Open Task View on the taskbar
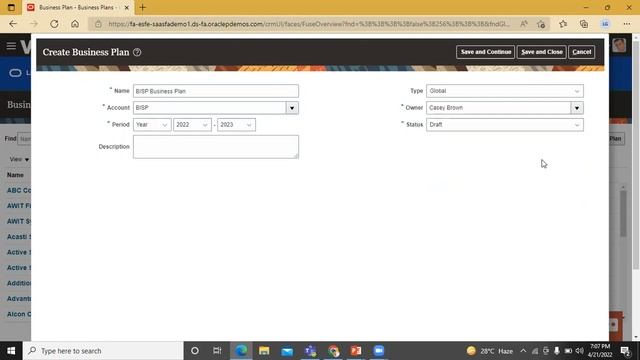 point(217,351)
